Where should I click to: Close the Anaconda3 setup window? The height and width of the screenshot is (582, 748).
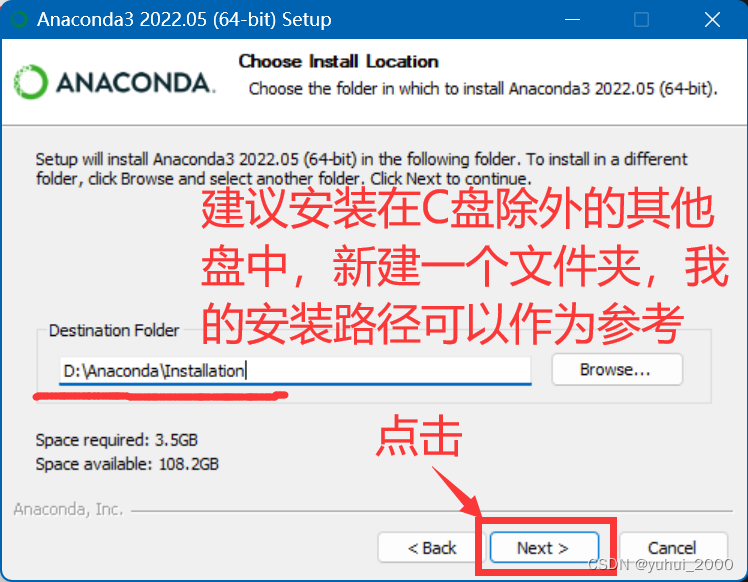(x=712, y=20)
